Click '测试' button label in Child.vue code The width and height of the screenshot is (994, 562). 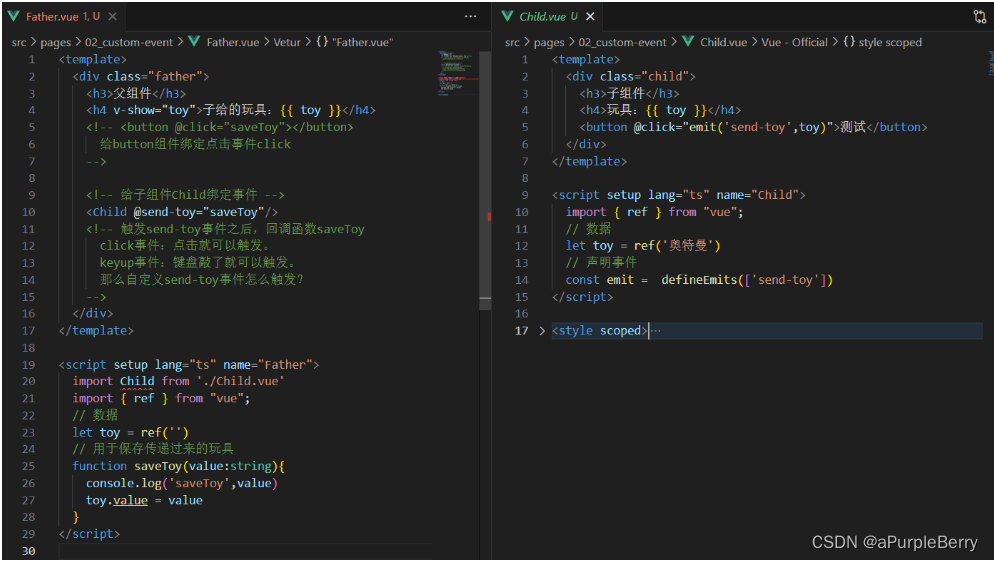pos(853,127)
